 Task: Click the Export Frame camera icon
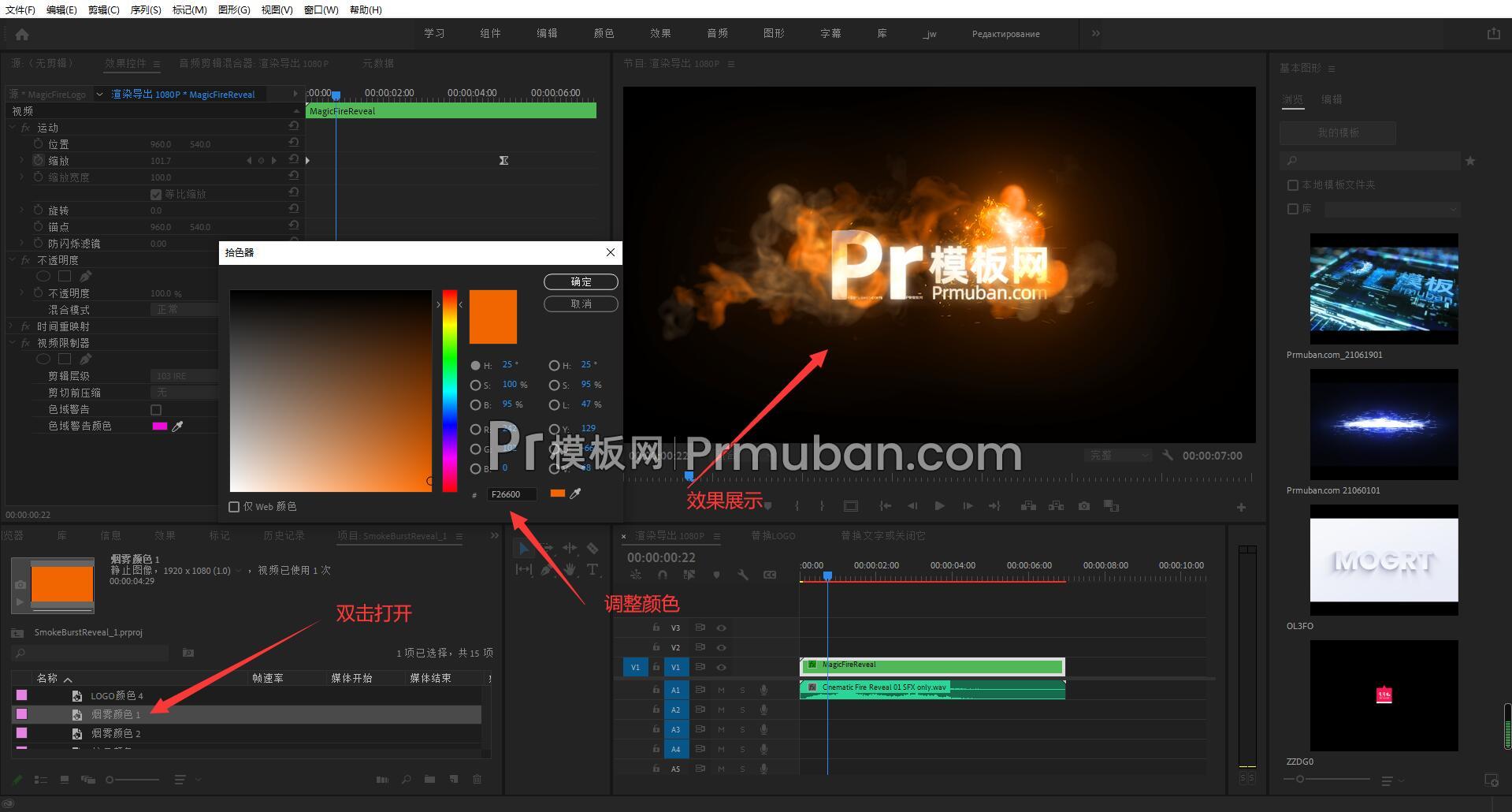point(1084,506)
